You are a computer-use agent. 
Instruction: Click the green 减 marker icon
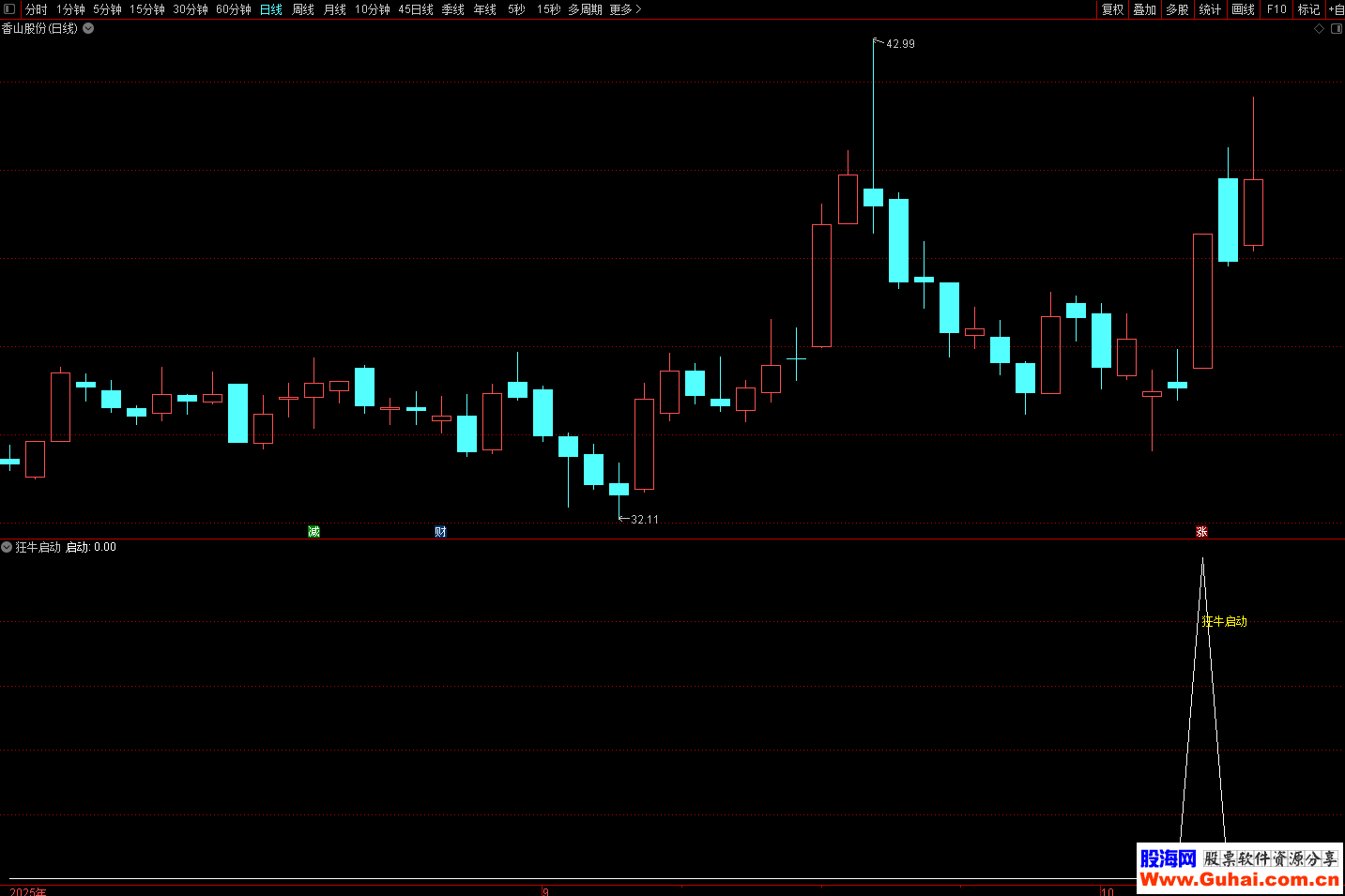click(313, 532)
